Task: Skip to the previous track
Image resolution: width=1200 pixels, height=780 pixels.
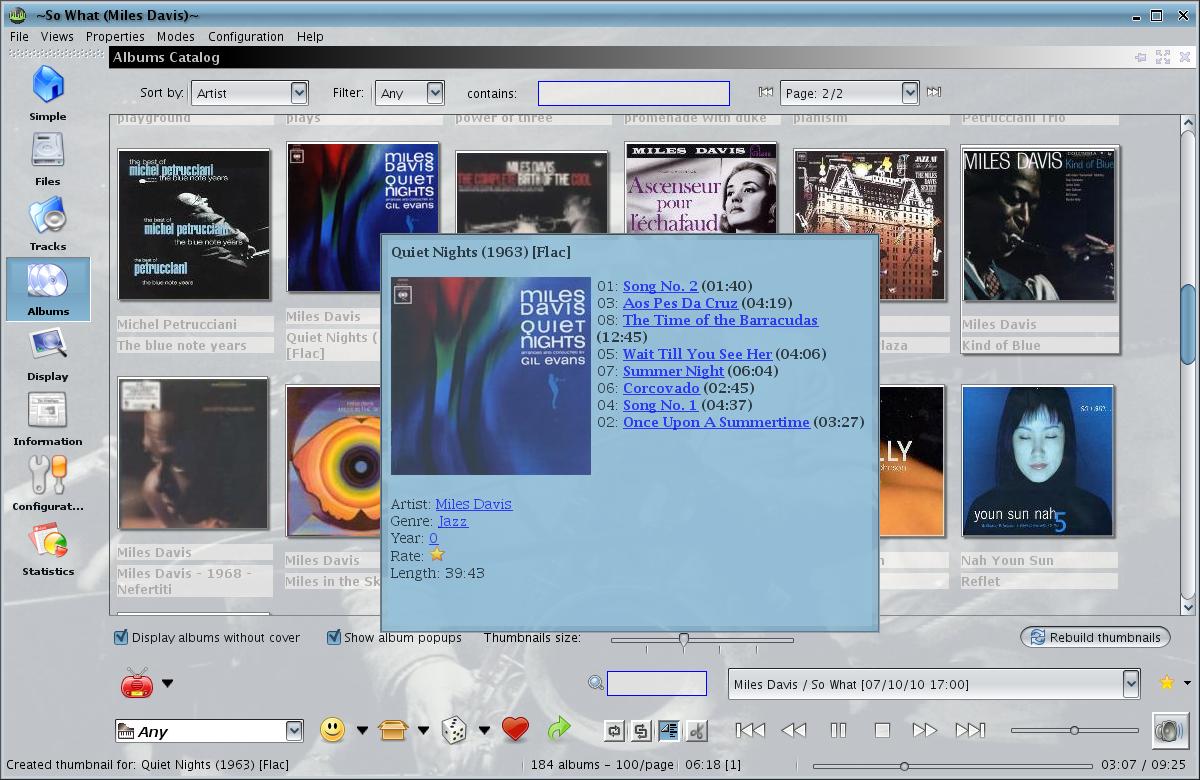Action: [750, 730]
